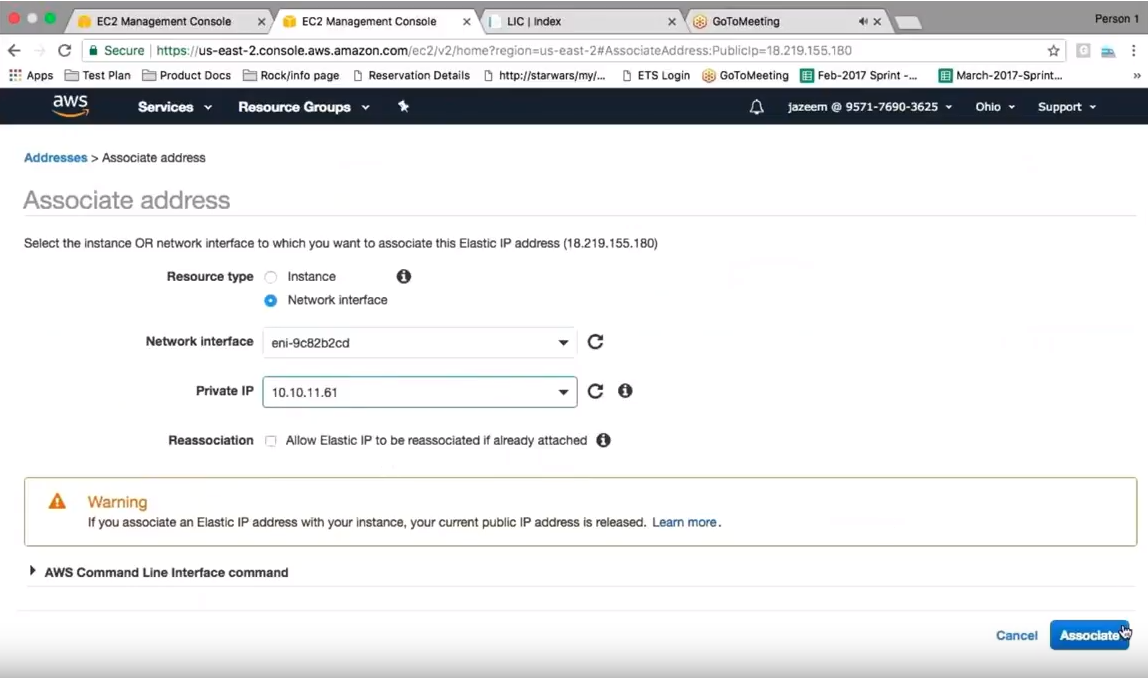Click the browser back arrow
This screenshot has width=1148, height=678.
14,51
